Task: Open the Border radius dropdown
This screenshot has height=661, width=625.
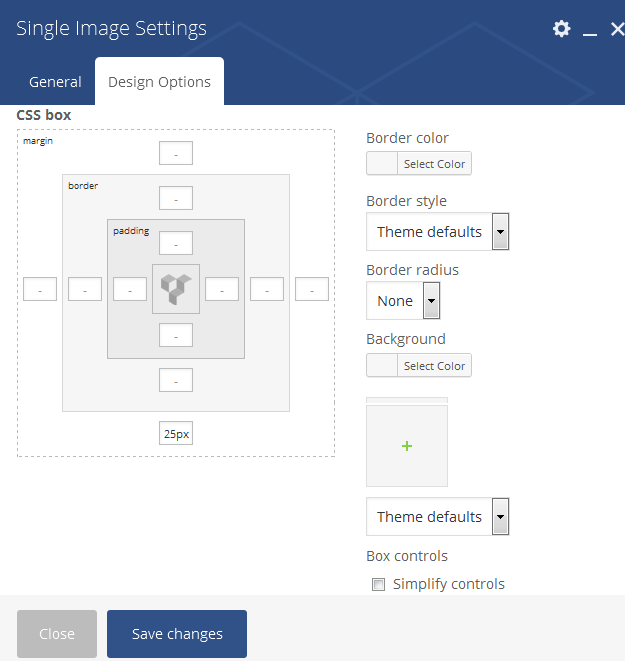Action: [403, 301]
